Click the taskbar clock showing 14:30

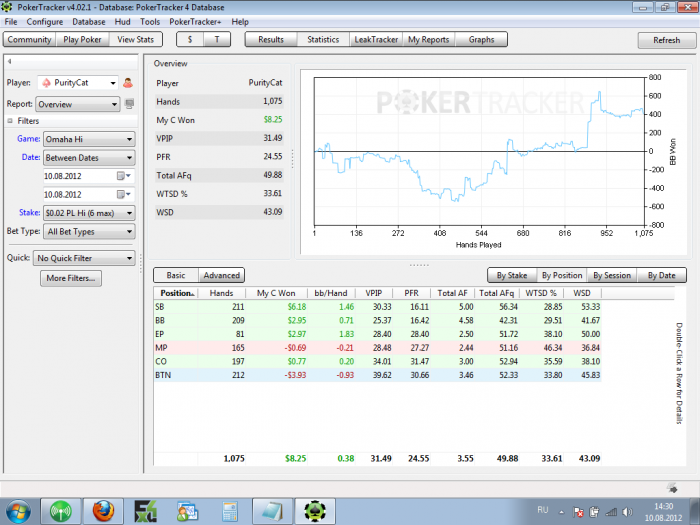663,512
